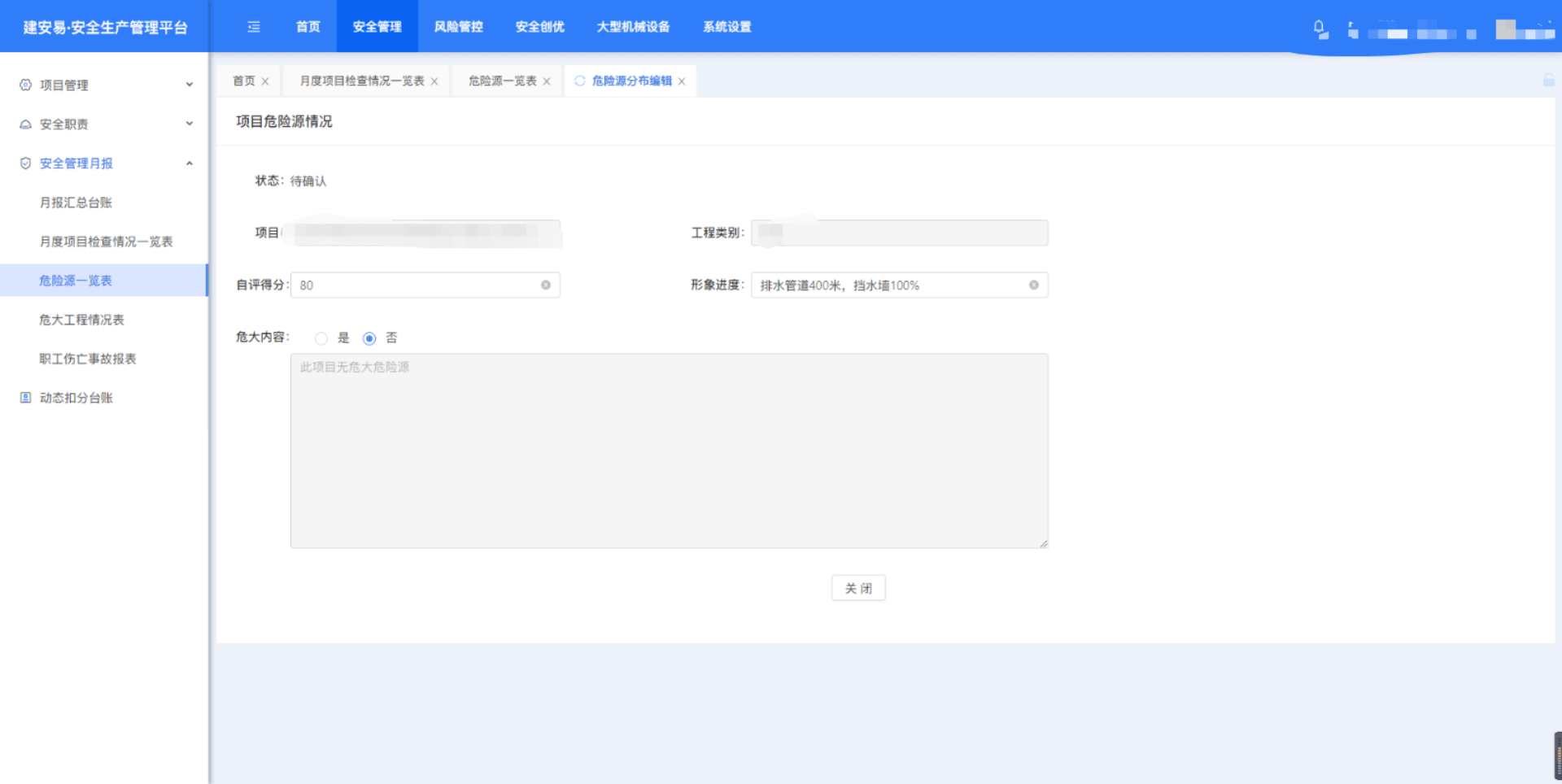The height and width of the screenshot is (784, 1562).
Task: Switch to the 大型机械设备 top menu
Action: click(633, 27)
